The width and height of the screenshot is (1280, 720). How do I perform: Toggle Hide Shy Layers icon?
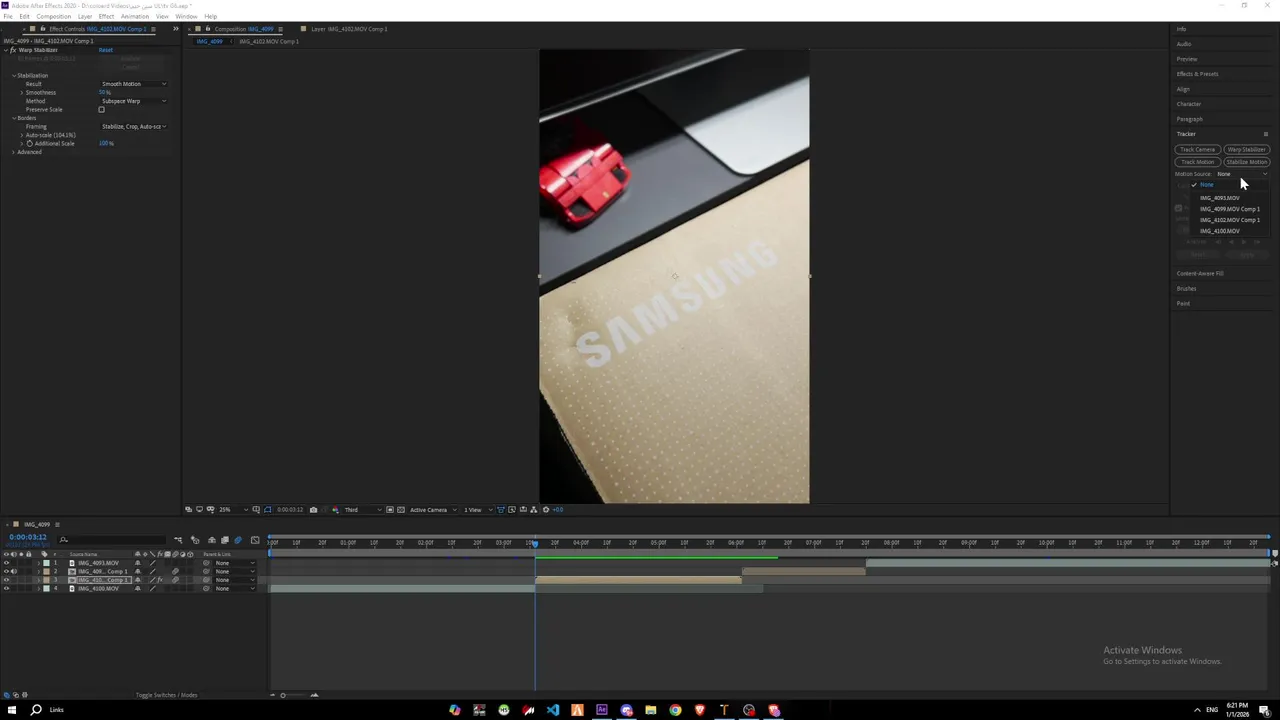[x=211, y=540]
